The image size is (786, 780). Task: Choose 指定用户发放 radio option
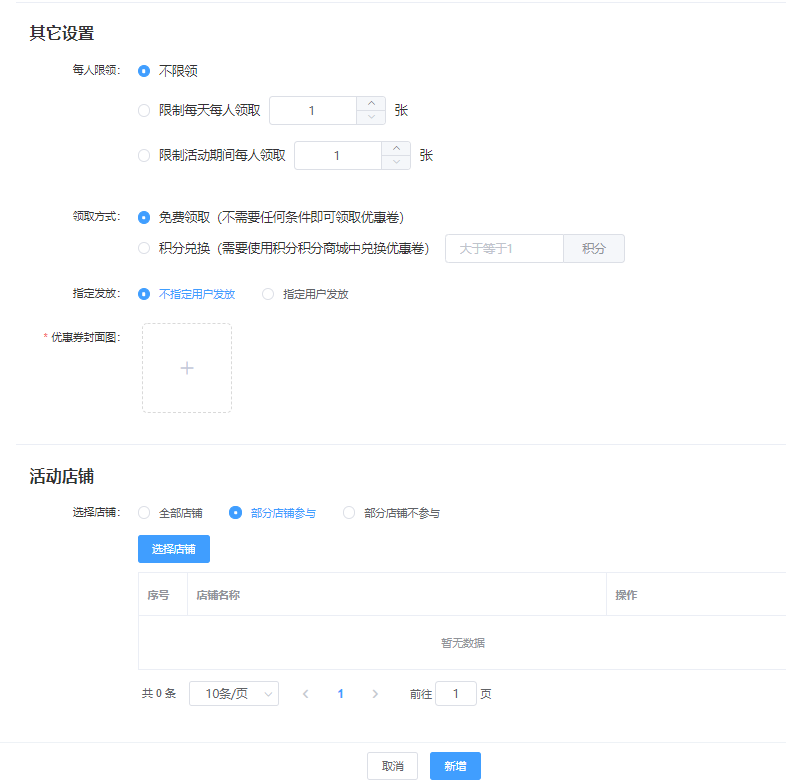268,294
